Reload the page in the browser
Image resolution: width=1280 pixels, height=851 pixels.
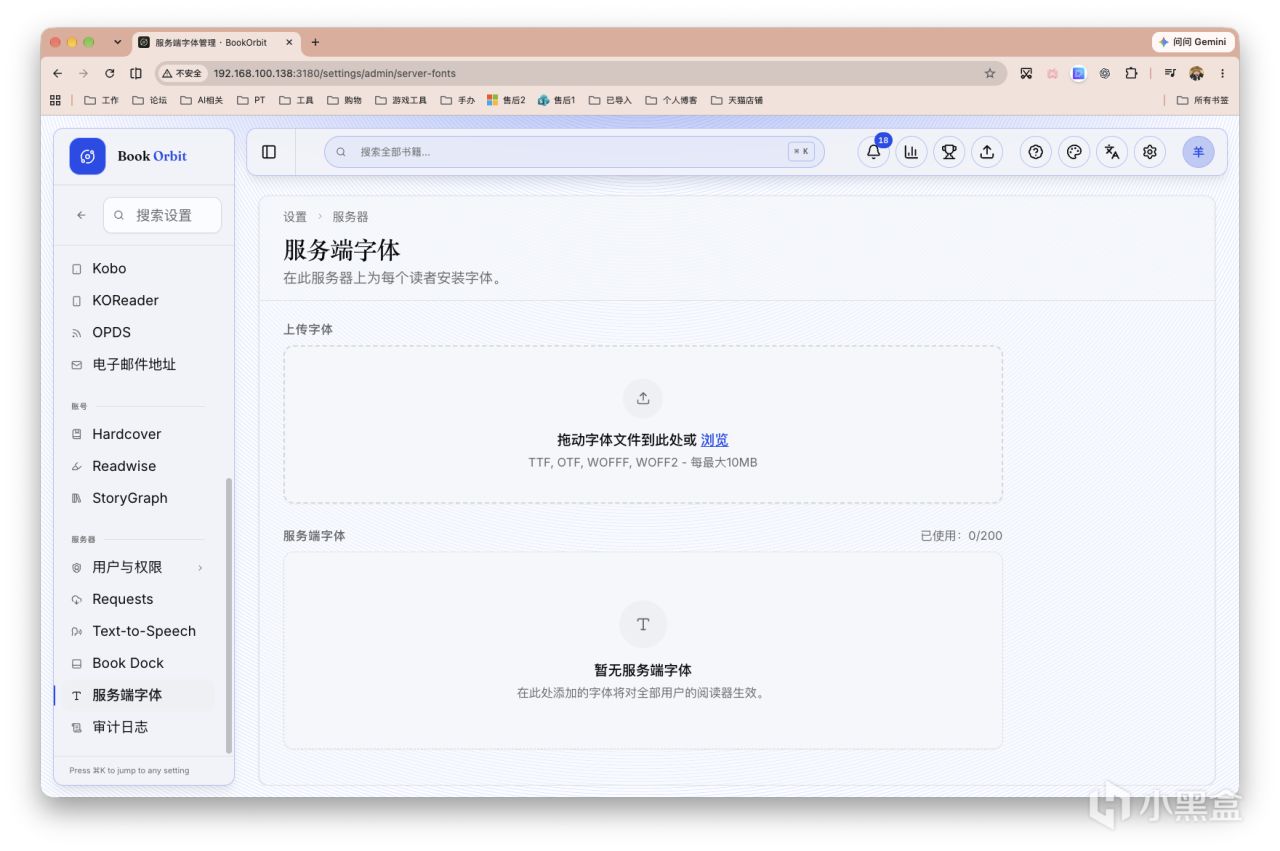point(109,73)
